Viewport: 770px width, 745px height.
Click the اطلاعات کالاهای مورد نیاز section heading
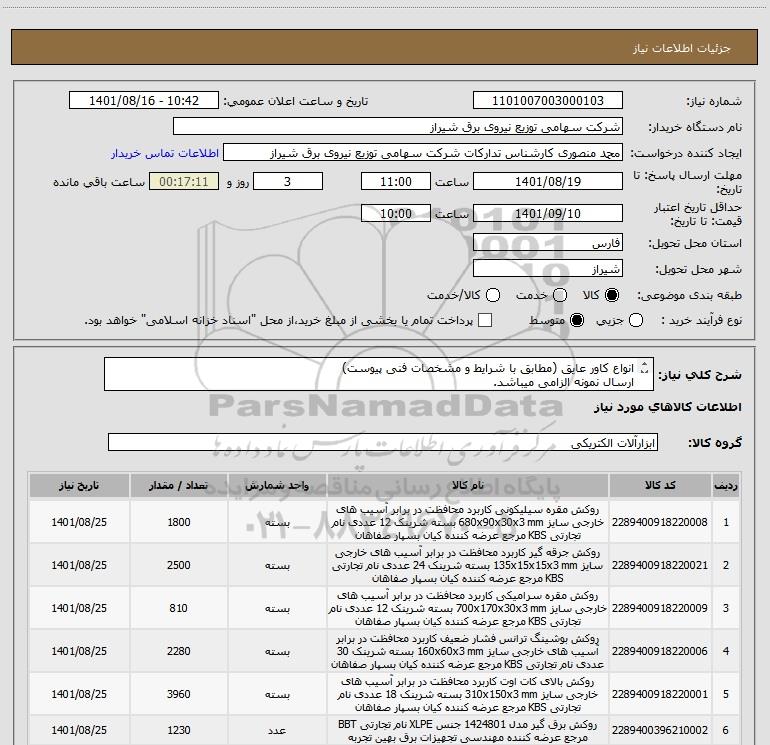coord(667,407)
